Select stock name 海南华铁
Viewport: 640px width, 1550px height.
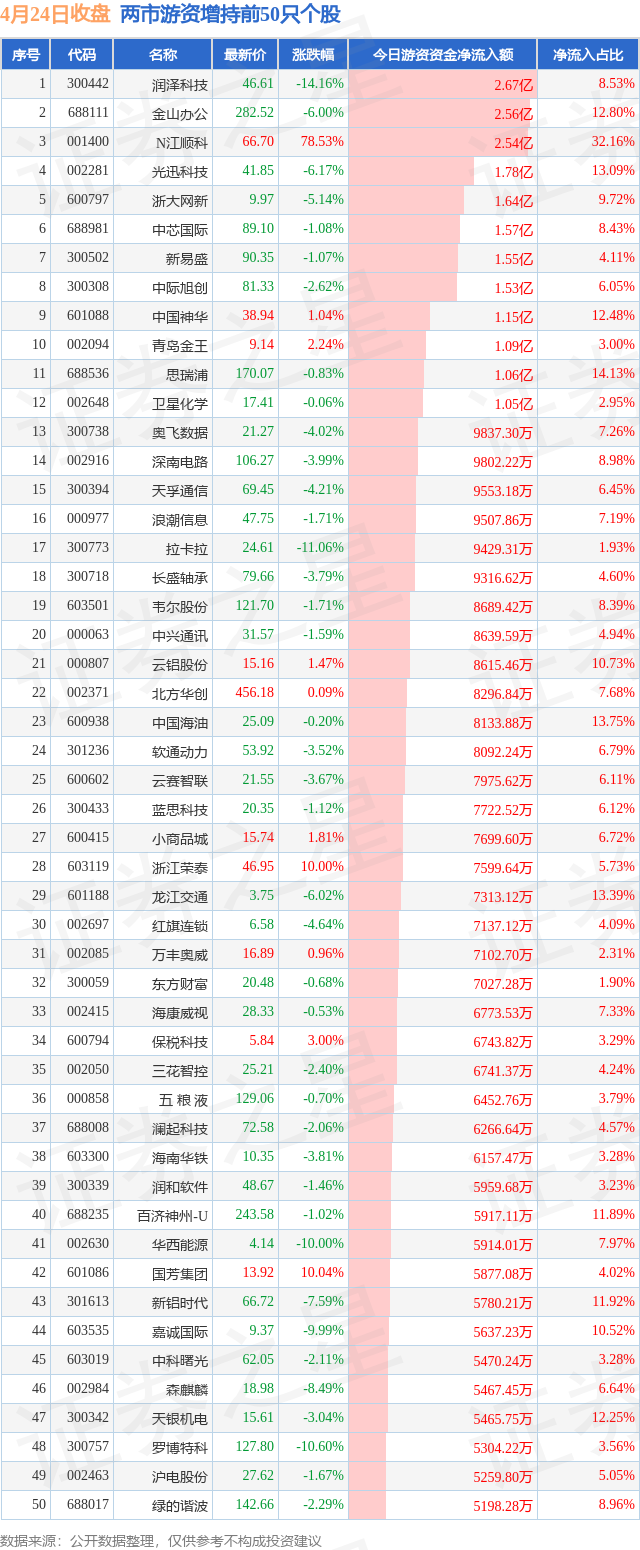[180, 1157]
